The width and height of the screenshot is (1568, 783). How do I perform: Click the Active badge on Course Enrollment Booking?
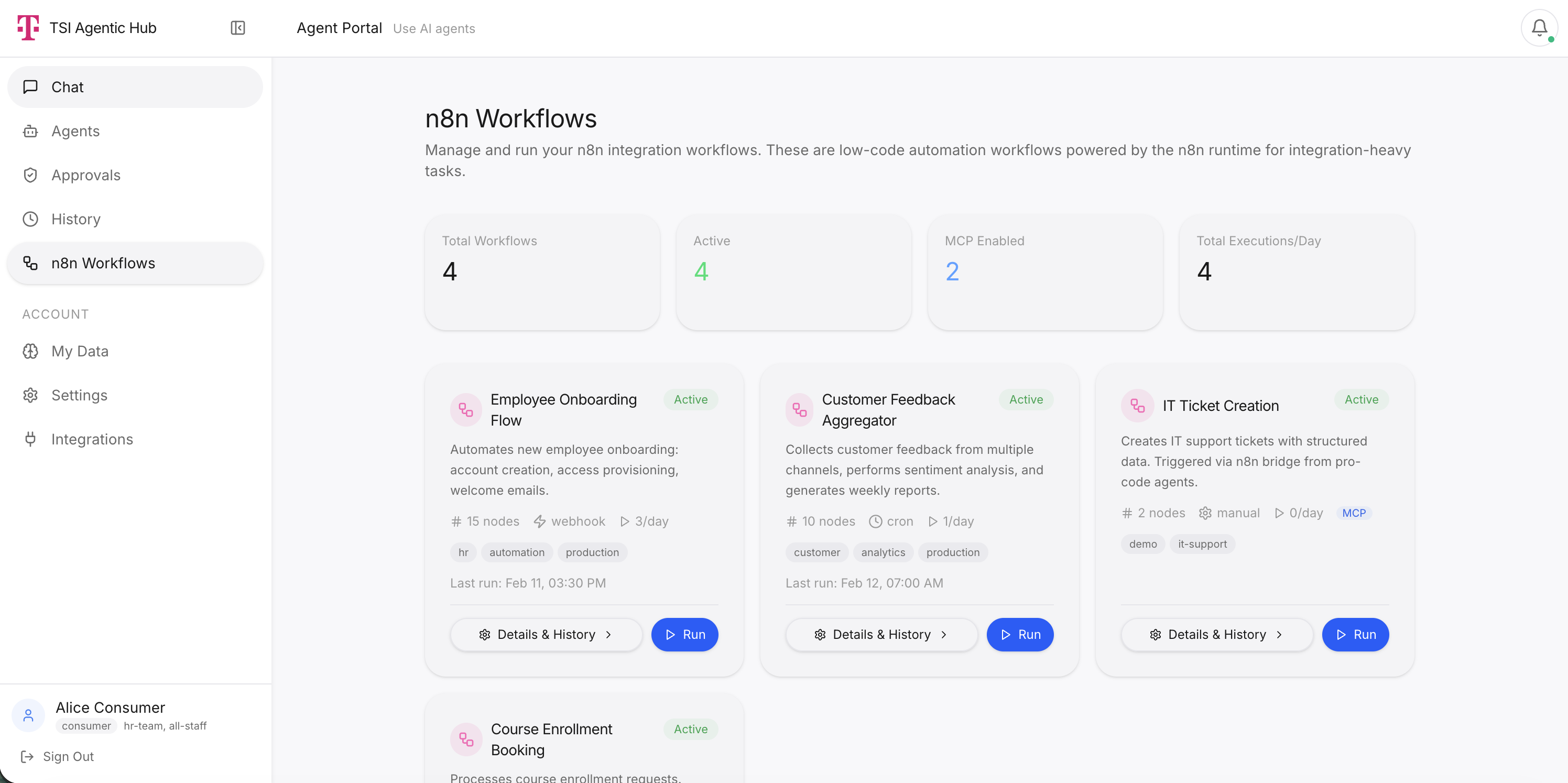click(x=691, y=729)
